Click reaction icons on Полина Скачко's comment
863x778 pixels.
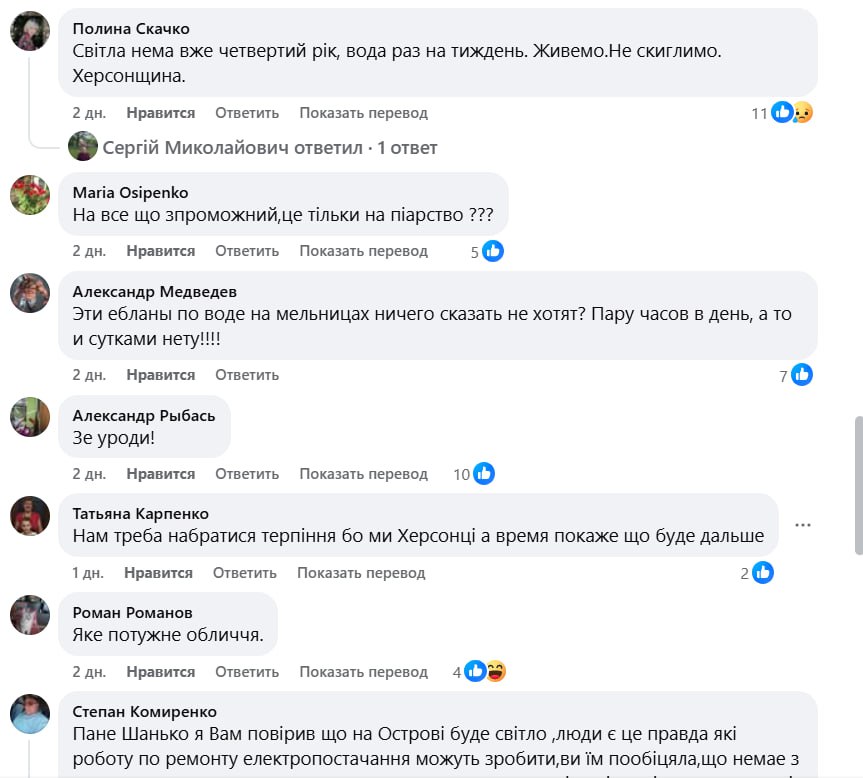click(x=792, y=113)
